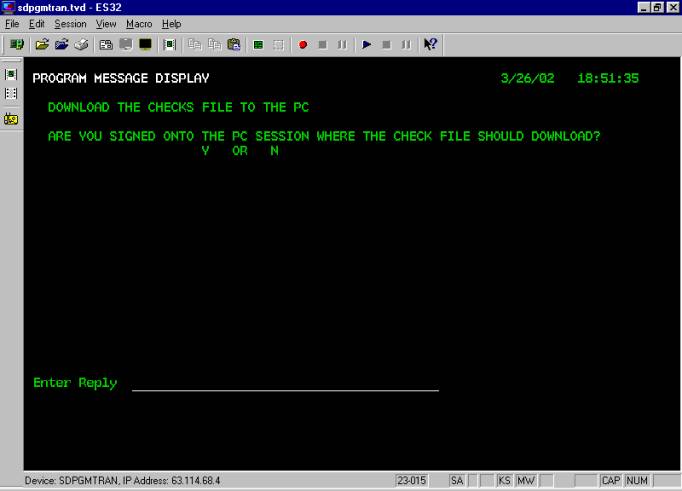Click the black screen monitor toolbar icon
This screenshot has height=491, width=682.
(146, 44)
